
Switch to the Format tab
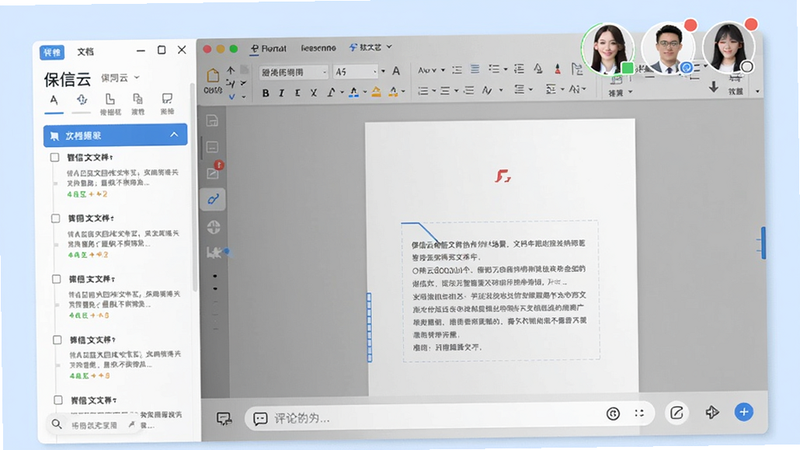click(268, 48)
